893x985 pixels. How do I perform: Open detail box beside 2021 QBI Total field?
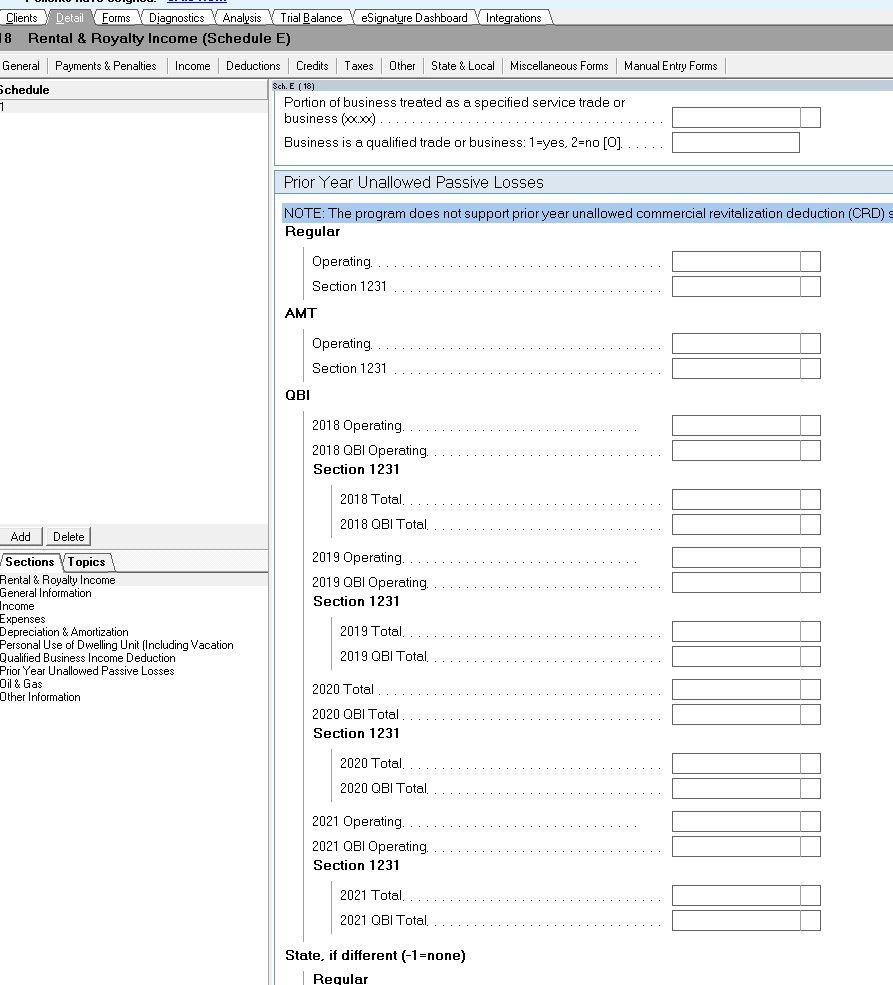811,920
